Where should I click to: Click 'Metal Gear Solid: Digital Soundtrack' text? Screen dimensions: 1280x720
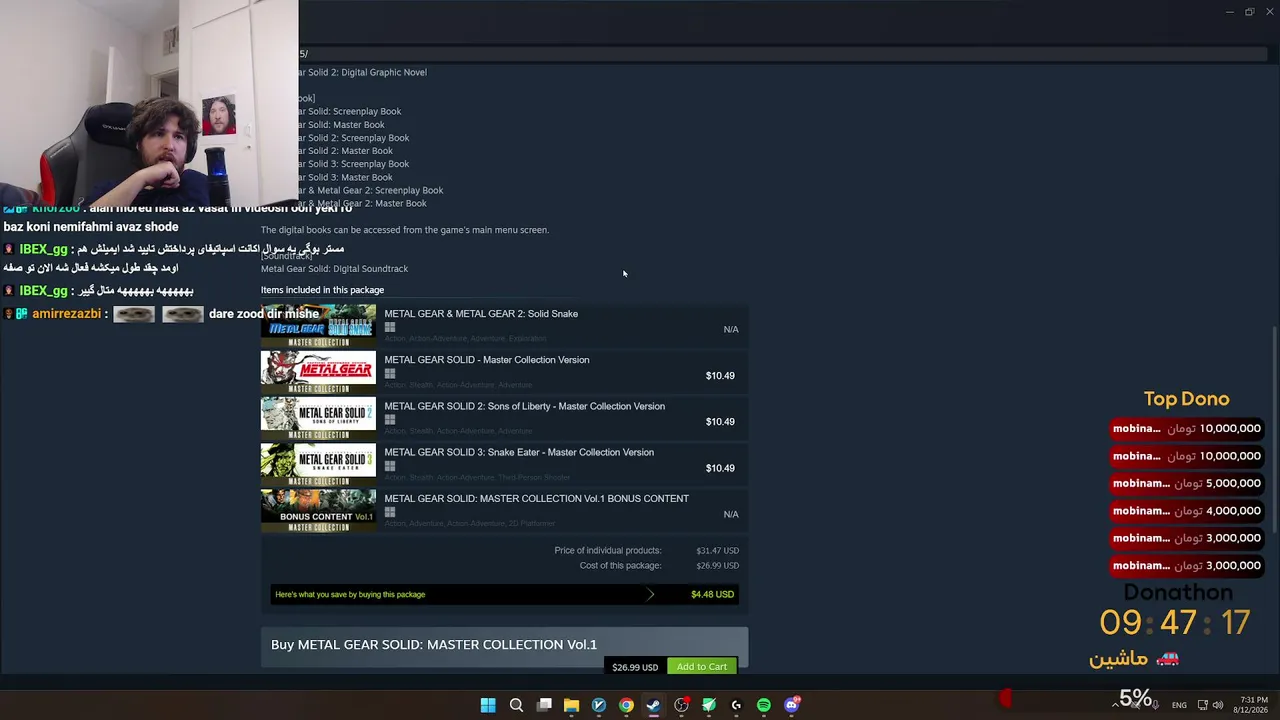point(334,269)
